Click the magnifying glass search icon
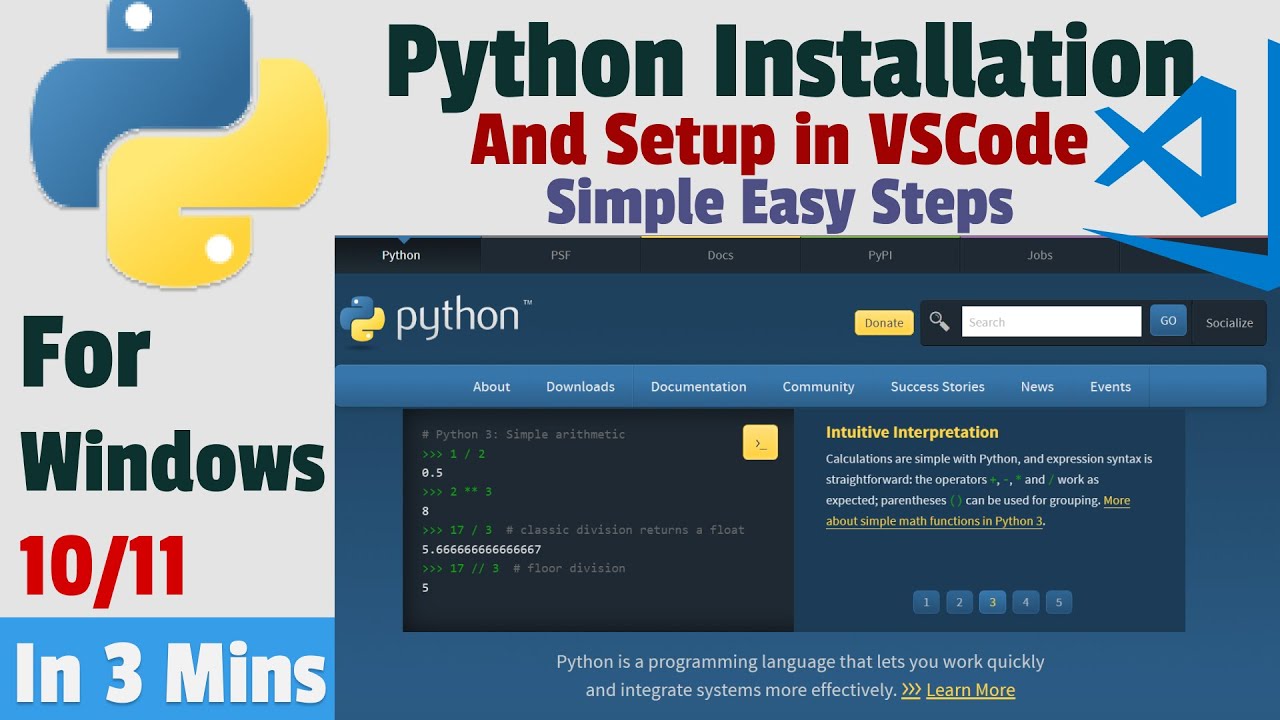Image resolution: width=1280 pixels, height=720 pixels. coord(939,321)
